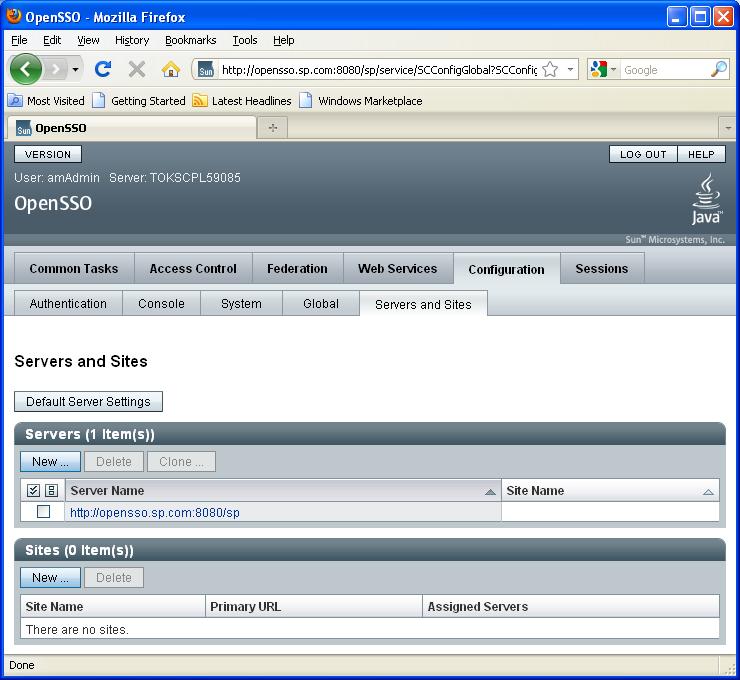Click the VERSION button

[x=48, y=154]
